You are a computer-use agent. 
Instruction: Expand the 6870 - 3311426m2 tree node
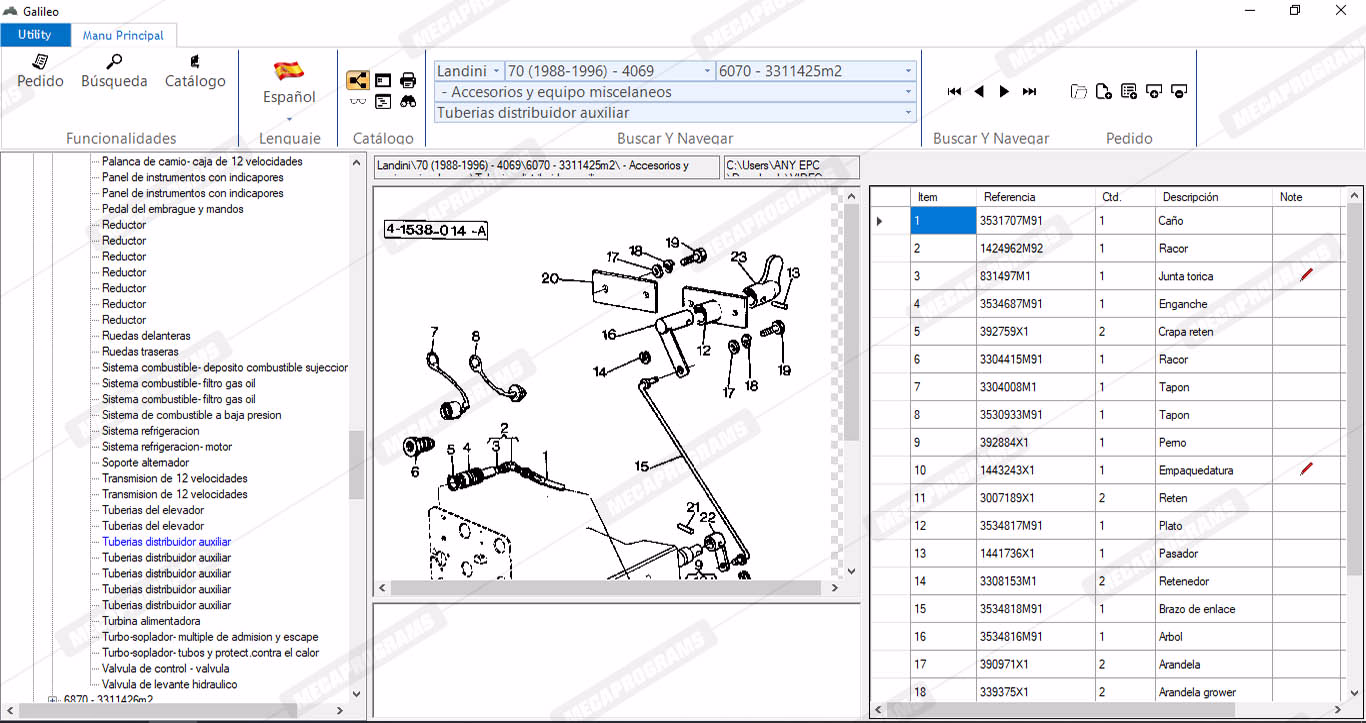pos(53,700)
